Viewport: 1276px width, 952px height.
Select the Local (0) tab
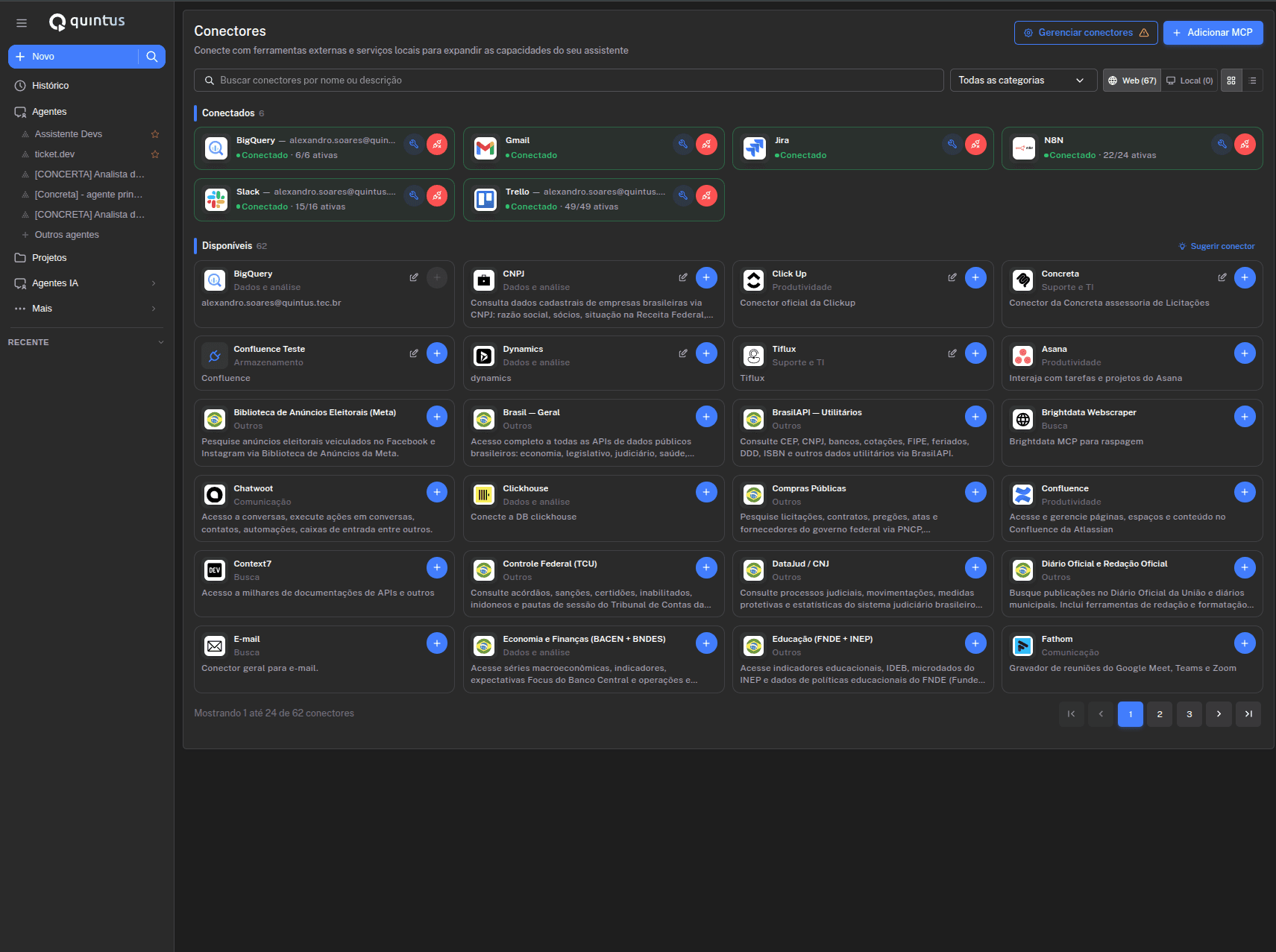pos(1190,81)
